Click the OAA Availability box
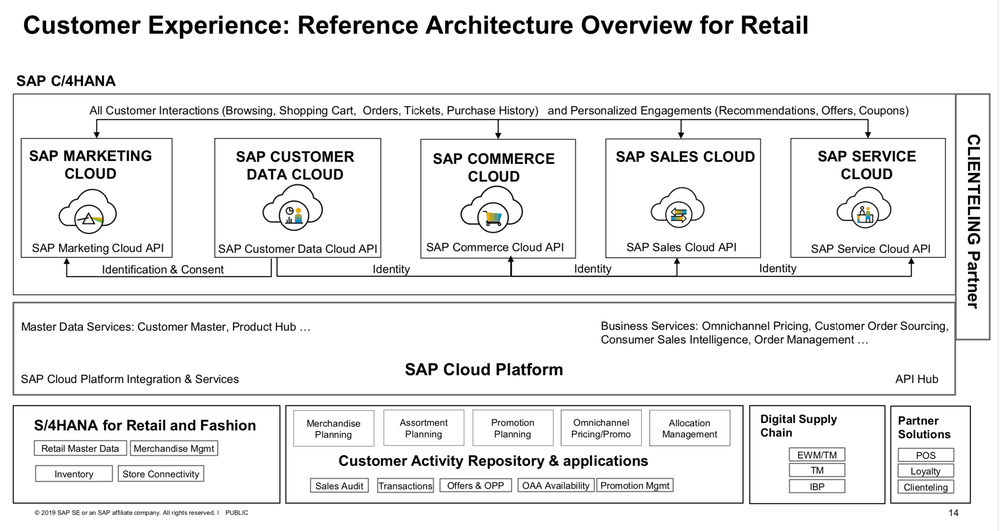Image resolution: width=1000 pixels, height=531 pixels. click(555, 485)
